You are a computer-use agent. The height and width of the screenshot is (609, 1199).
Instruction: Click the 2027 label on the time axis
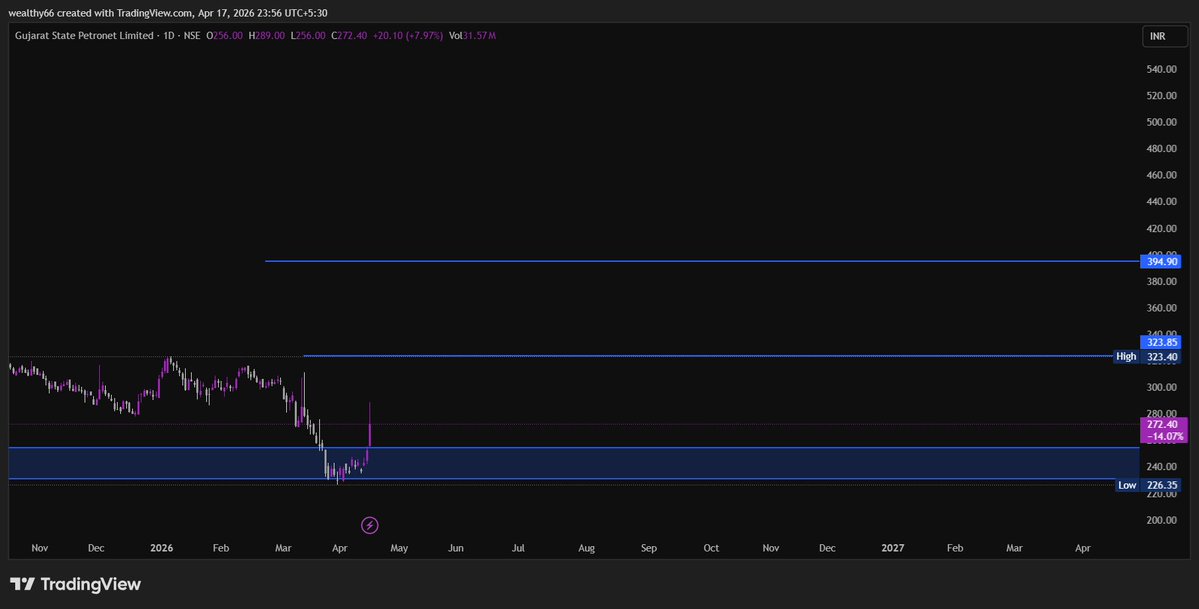click(892, 547)
